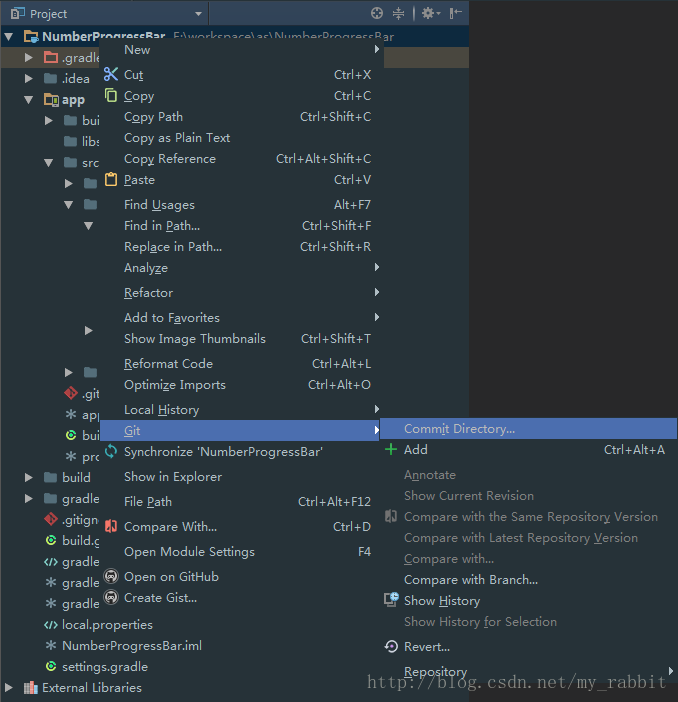Open Add to Favorites submenu
The image size is (678, 702).
(241, 317)
